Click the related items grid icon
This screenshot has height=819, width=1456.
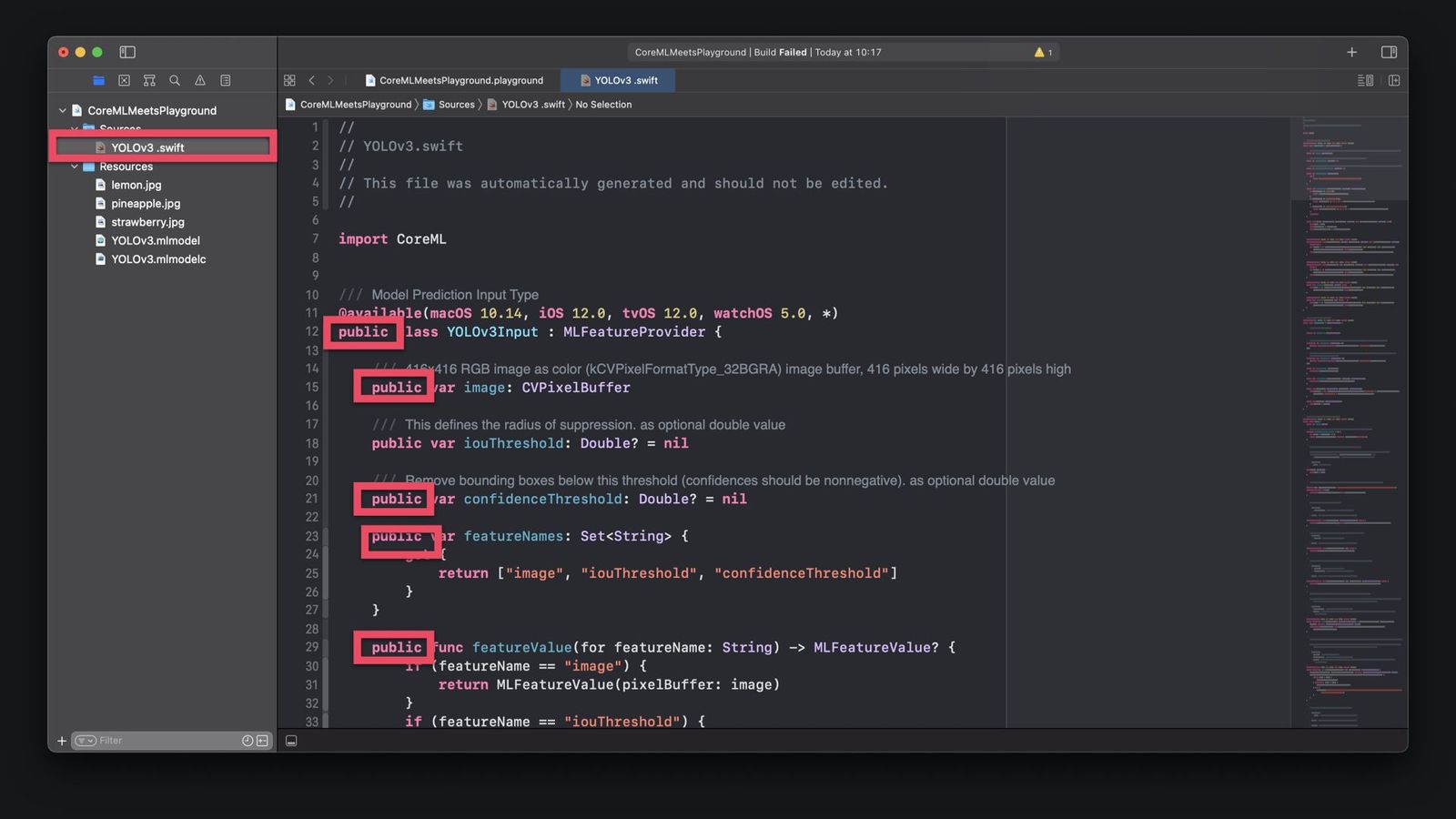(289, 80)
